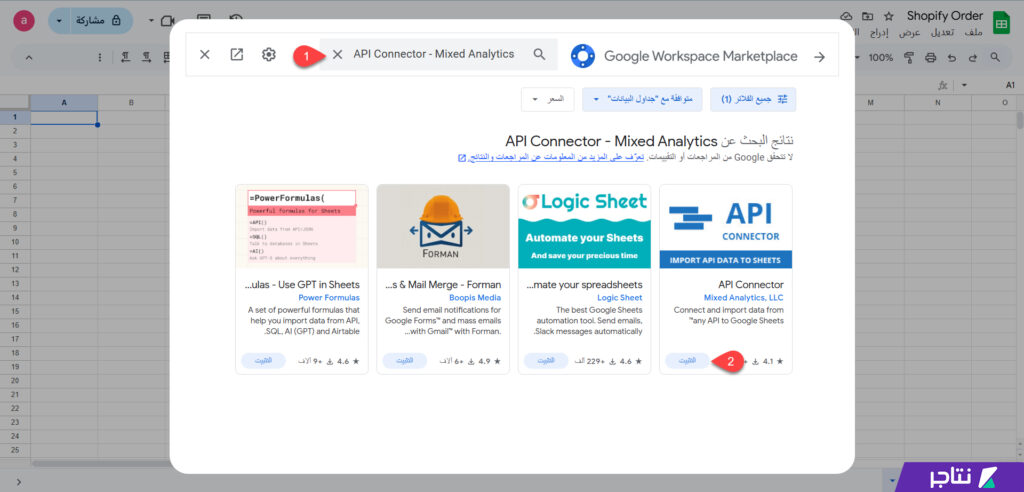
Task: Select column N header
Action: point(937,103)
